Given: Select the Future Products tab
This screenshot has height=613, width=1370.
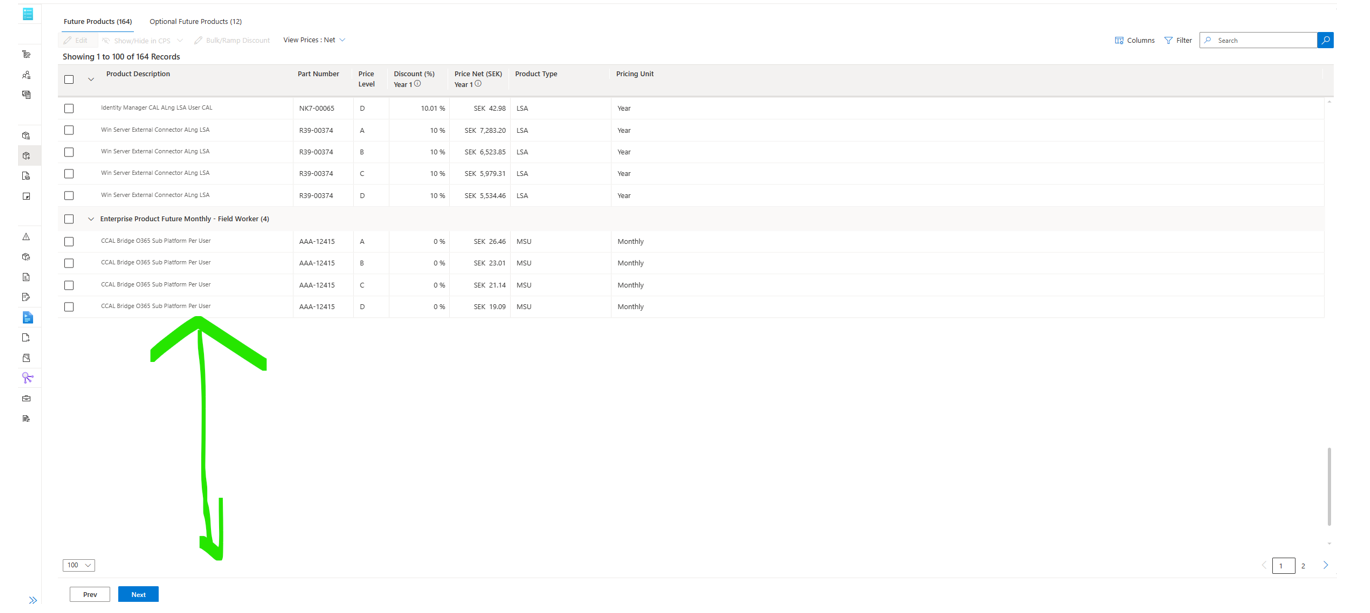Looking at the screenshot, I should click(97, 21).
